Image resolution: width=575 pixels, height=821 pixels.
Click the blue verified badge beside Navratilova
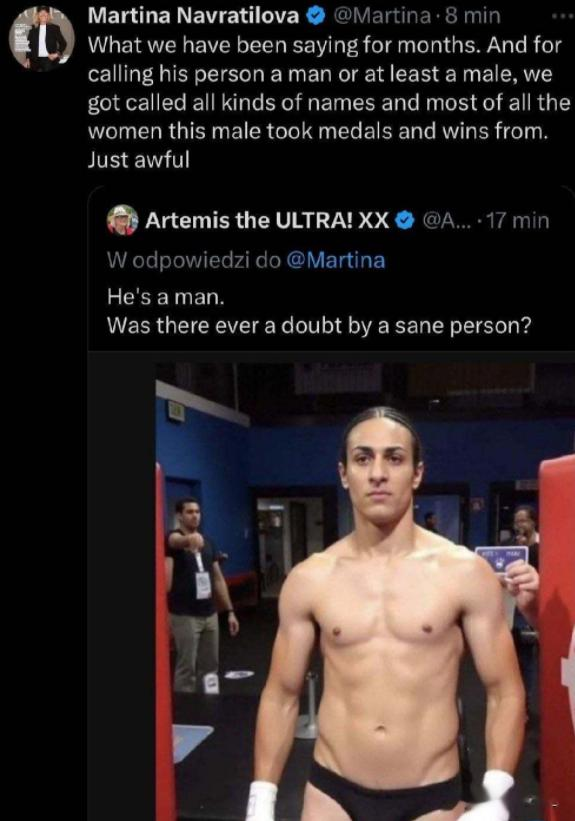pyautogui.click(x=315, y=17)
